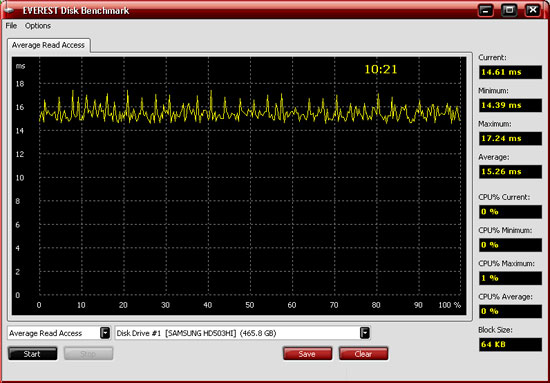Viewport: 550px width, 383px height.
Task: Expand the Average Read Access test dropdown arrow
Action: coord(105,333)
